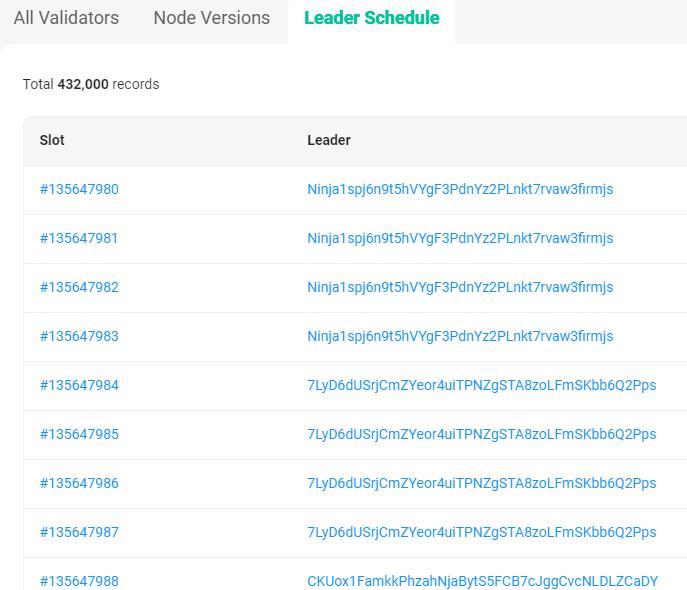
Task: Switch to the All Validators tab
Action: point(66,18)
